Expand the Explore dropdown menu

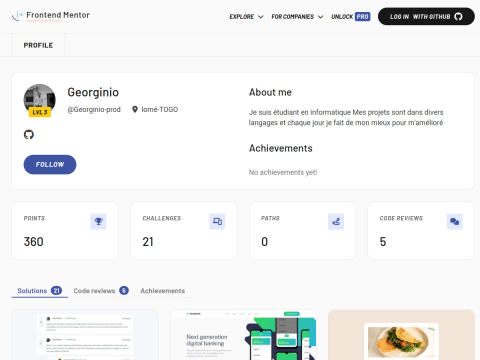point(246,17)
